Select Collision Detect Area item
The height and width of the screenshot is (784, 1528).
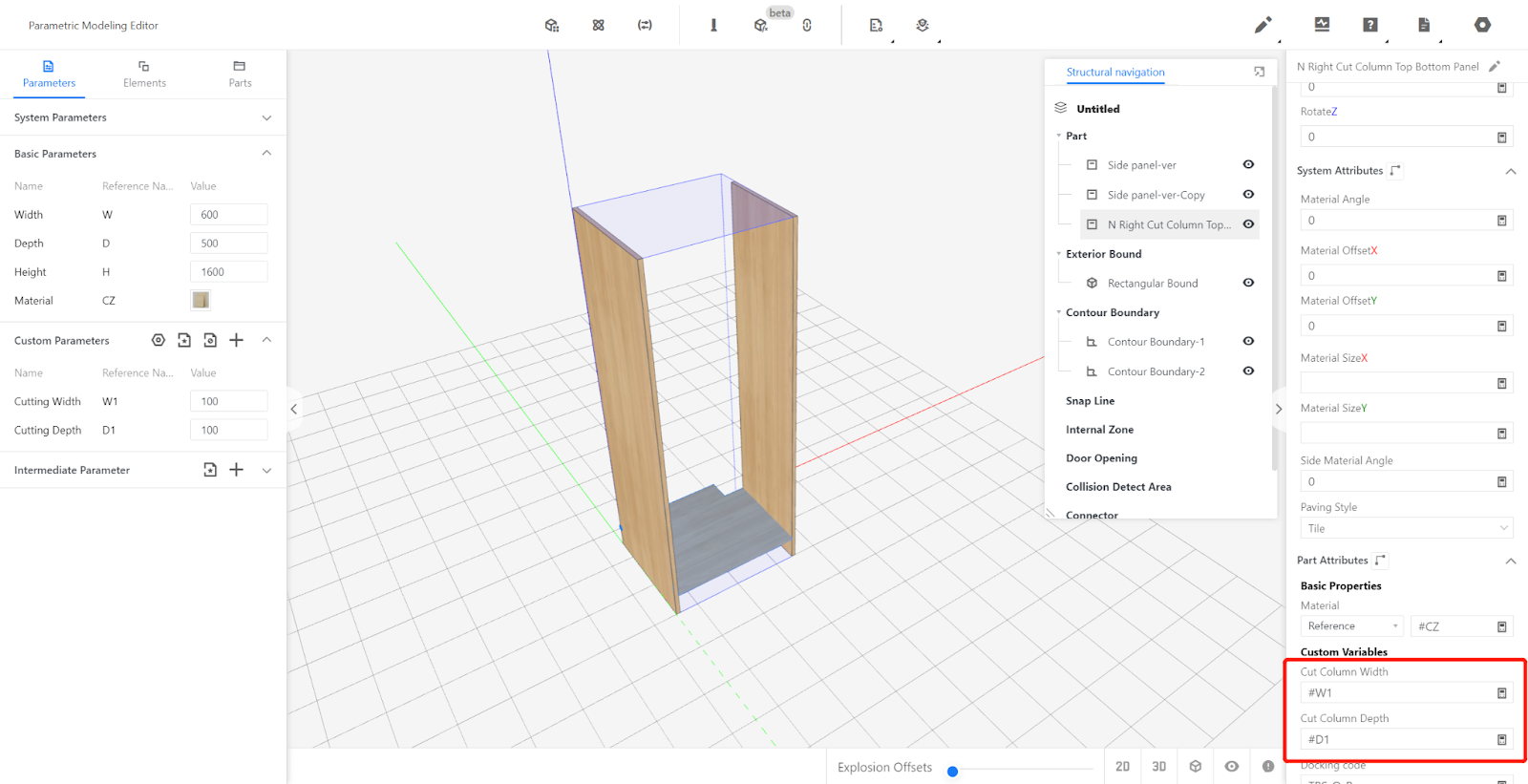pos(1118,487)
